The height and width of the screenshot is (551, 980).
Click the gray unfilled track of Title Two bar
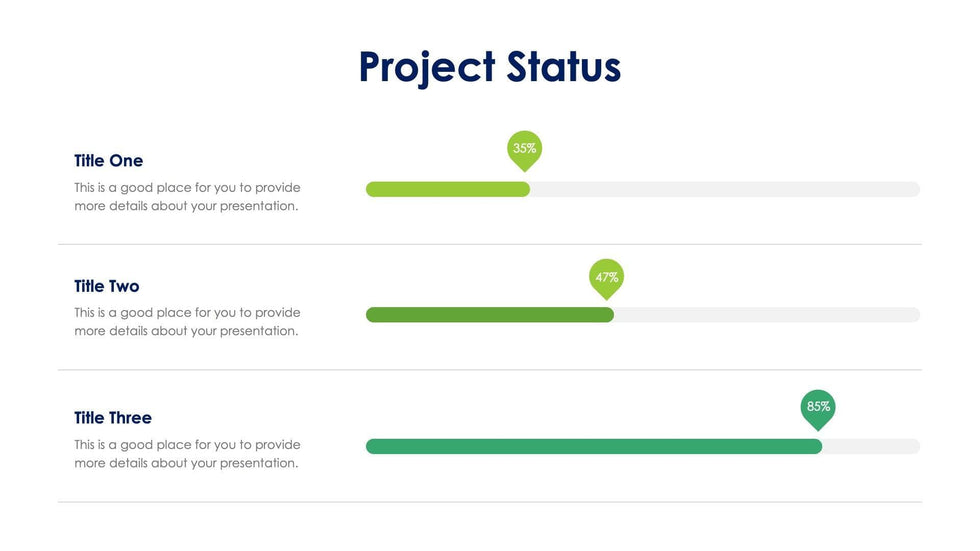[x=766, y=315]
